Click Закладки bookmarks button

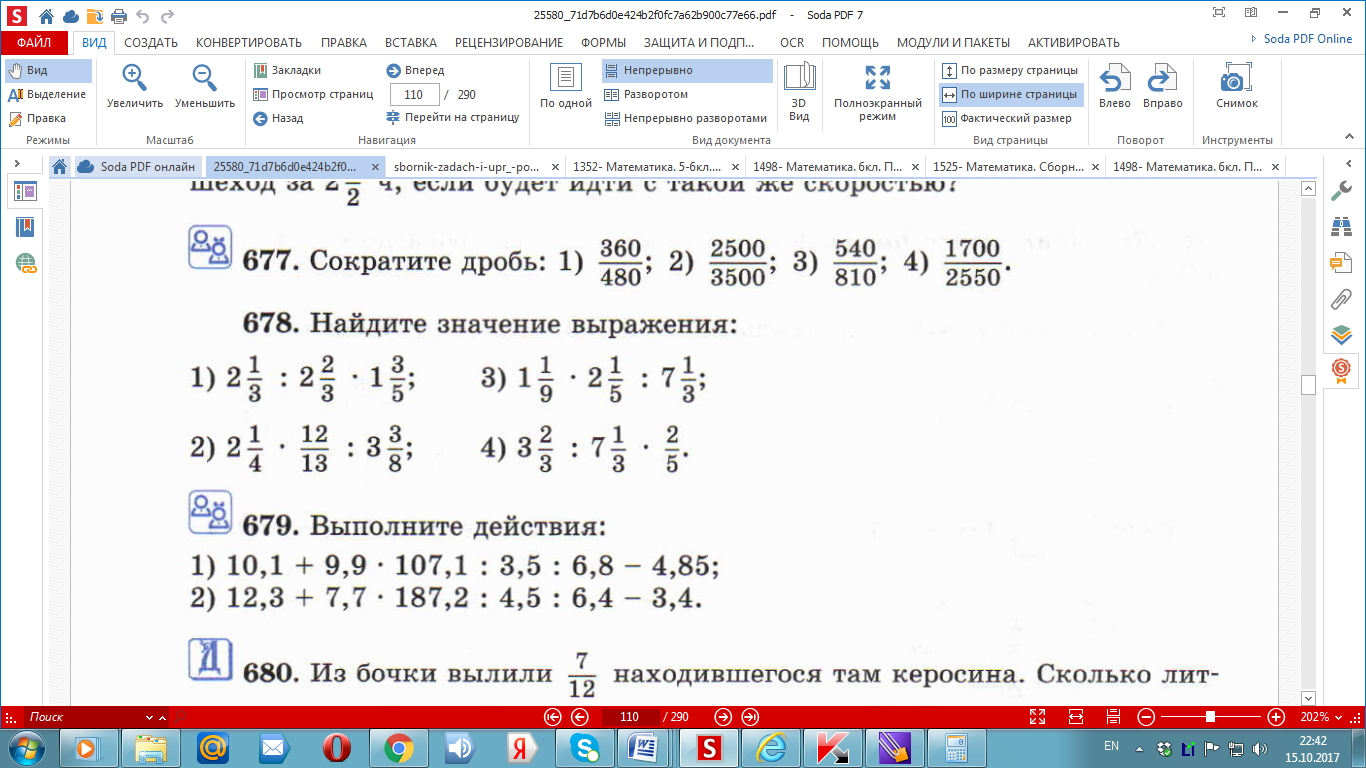[x=287, y=71]
